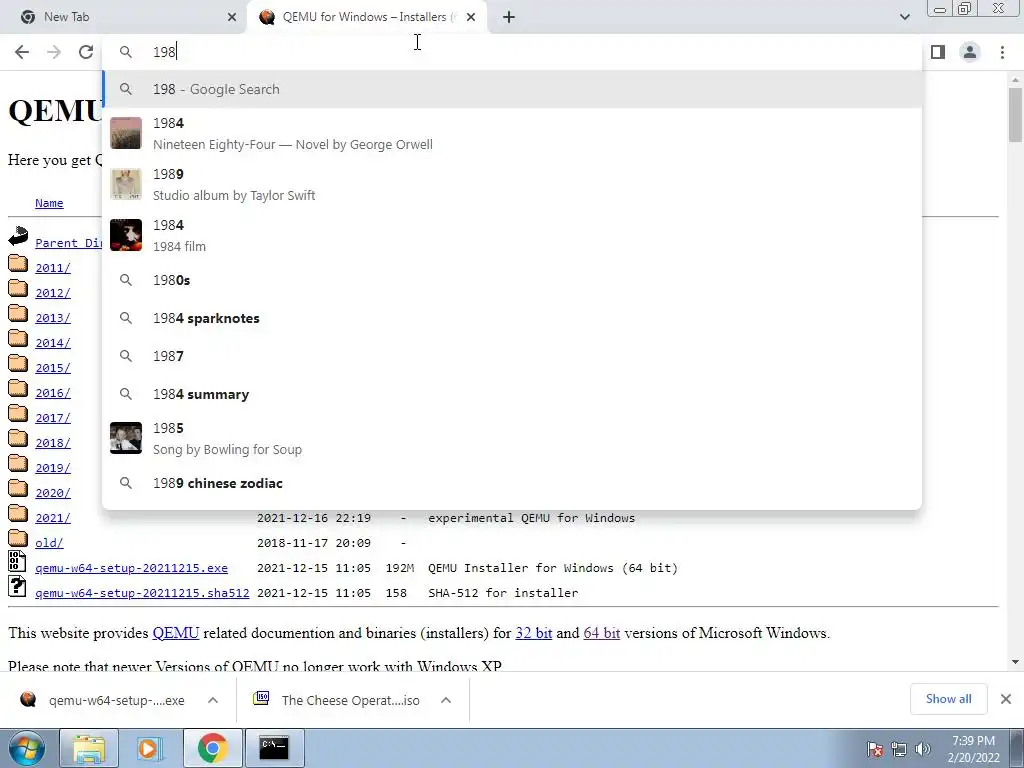The image size is (1024, 768).
Task: Click the forward navigation arrow
Action: [54, 52]
